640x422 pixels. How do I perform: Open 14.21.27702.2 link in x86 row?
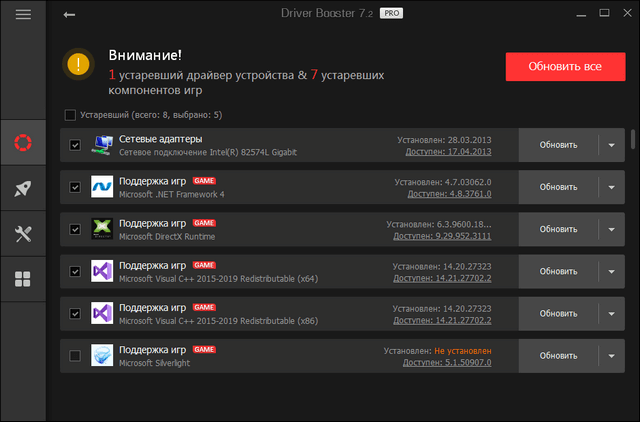click(442, 320)
